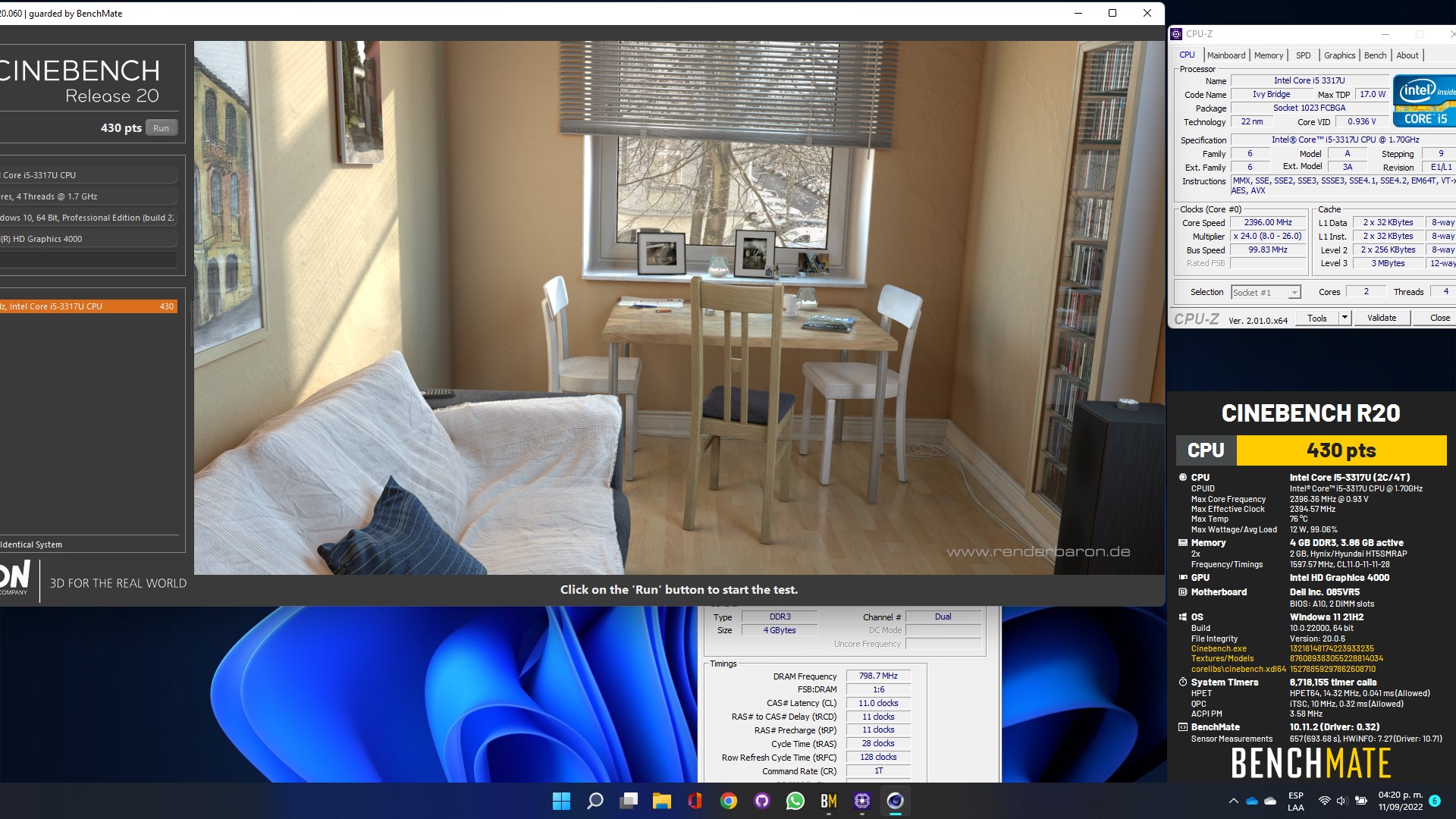Click the System Timers clock icon
This screenshot has width=1456, height=819.
point(1182,682)
